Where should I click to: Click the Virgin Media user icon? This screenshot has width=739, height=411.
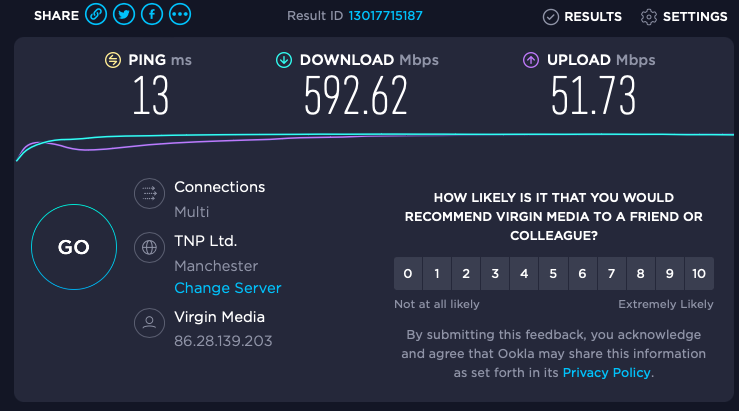tap(149, 323)
